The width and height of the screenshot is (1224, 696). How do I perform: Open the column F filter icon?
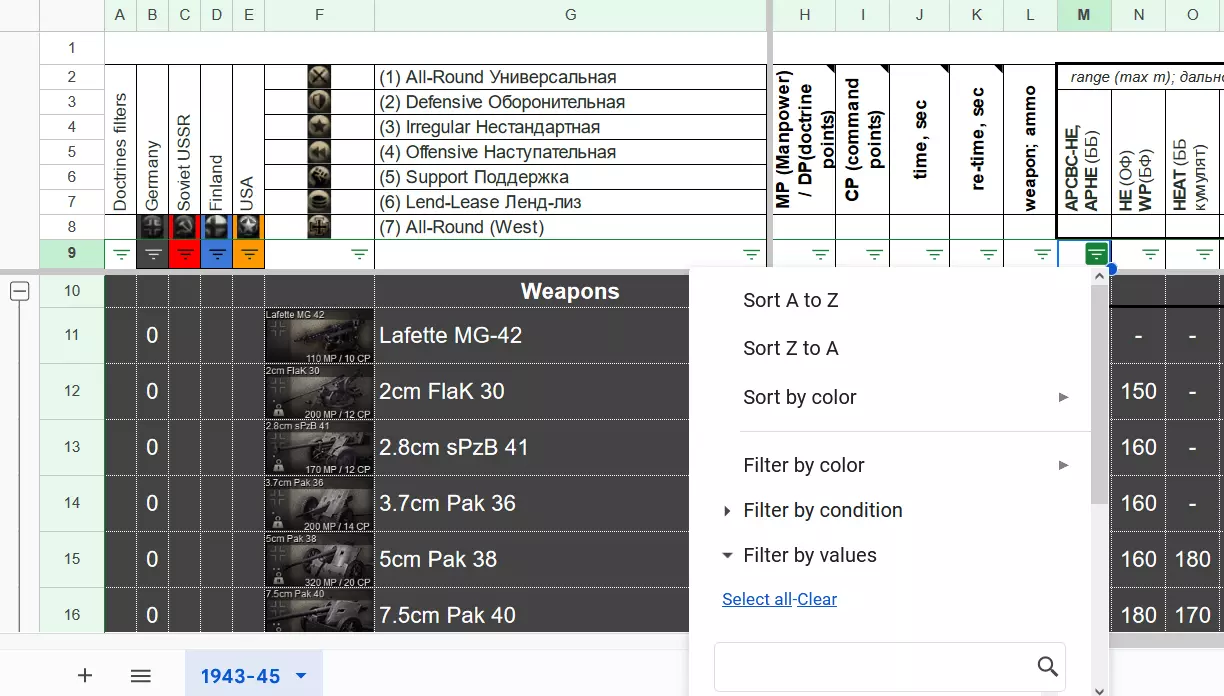click(360, 254)
